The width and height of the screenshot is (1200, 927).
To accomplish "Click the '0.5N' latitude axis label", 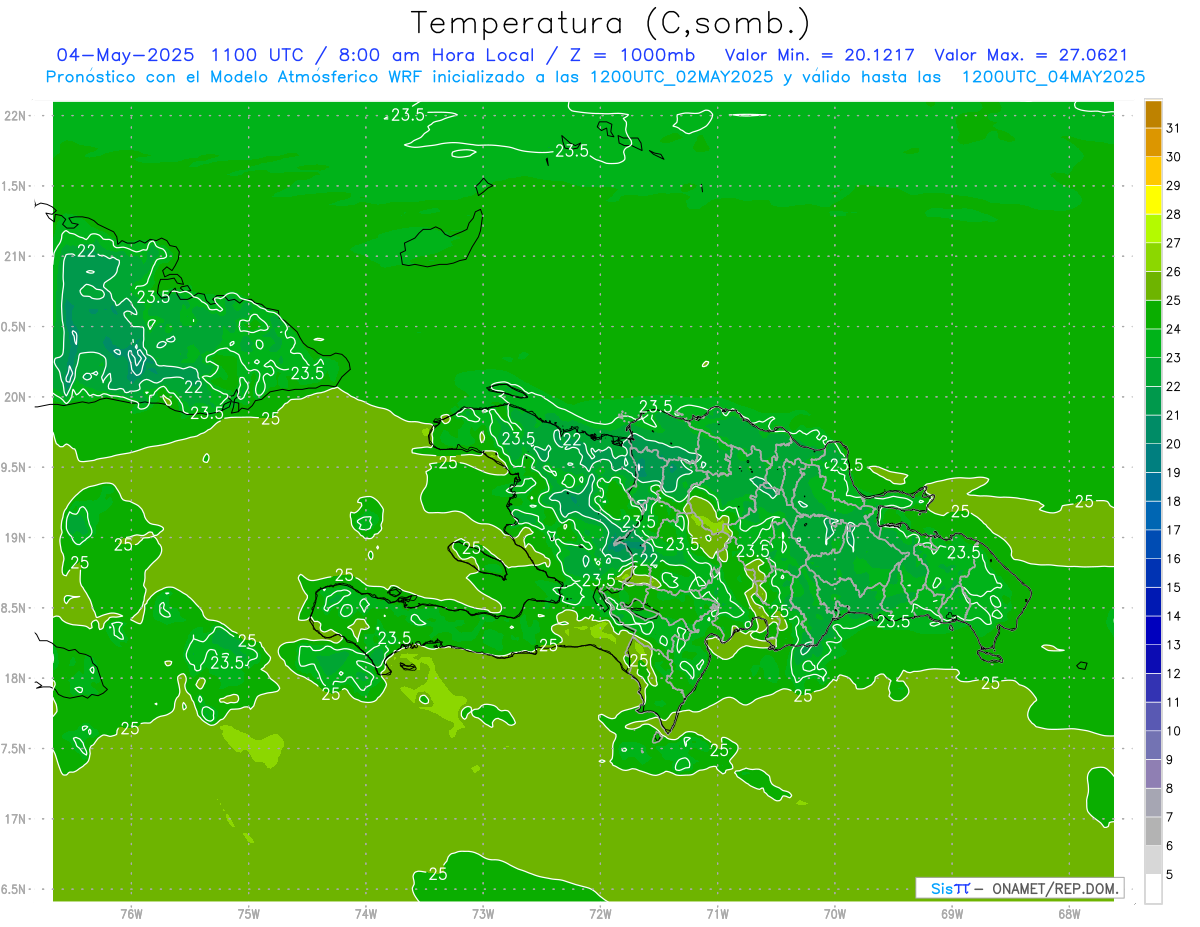I will (13, 327).
